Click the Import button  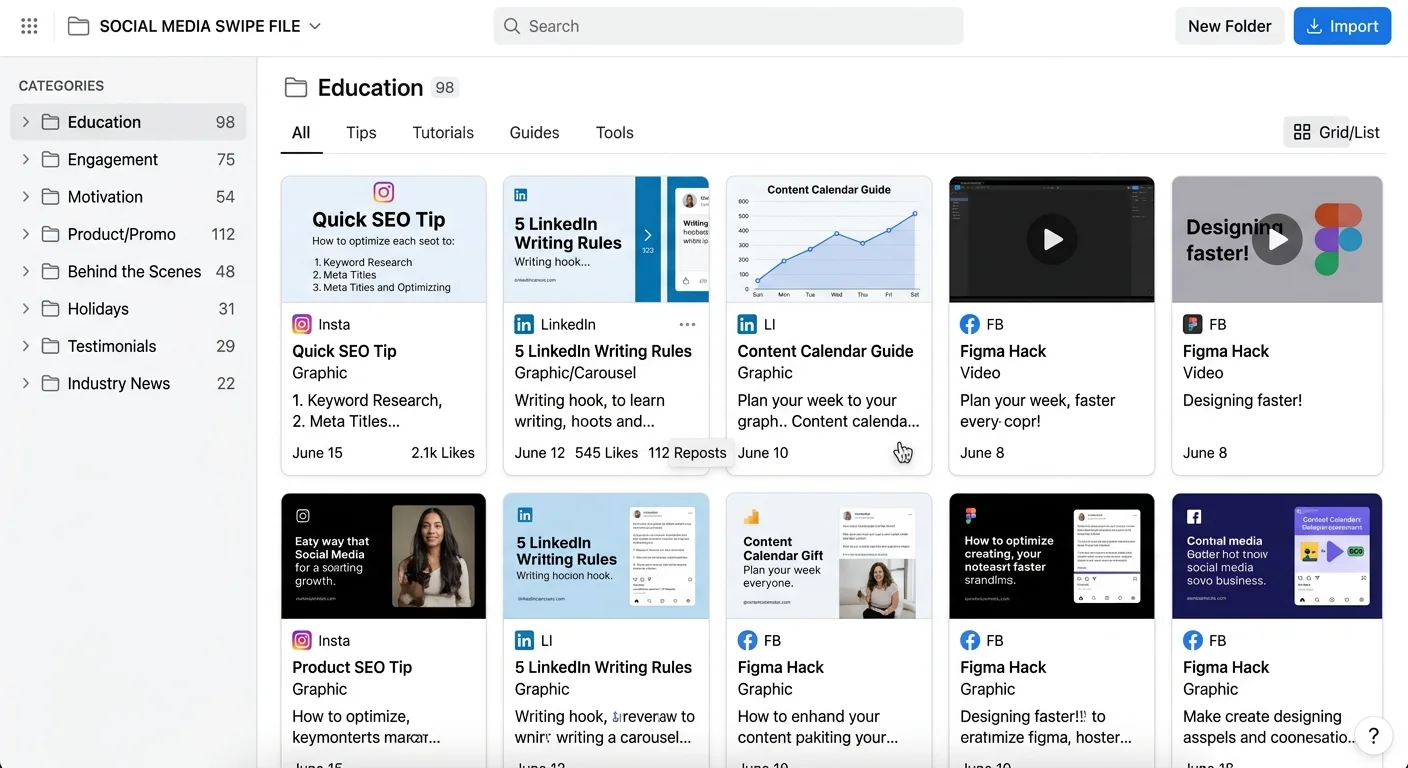1342,26
